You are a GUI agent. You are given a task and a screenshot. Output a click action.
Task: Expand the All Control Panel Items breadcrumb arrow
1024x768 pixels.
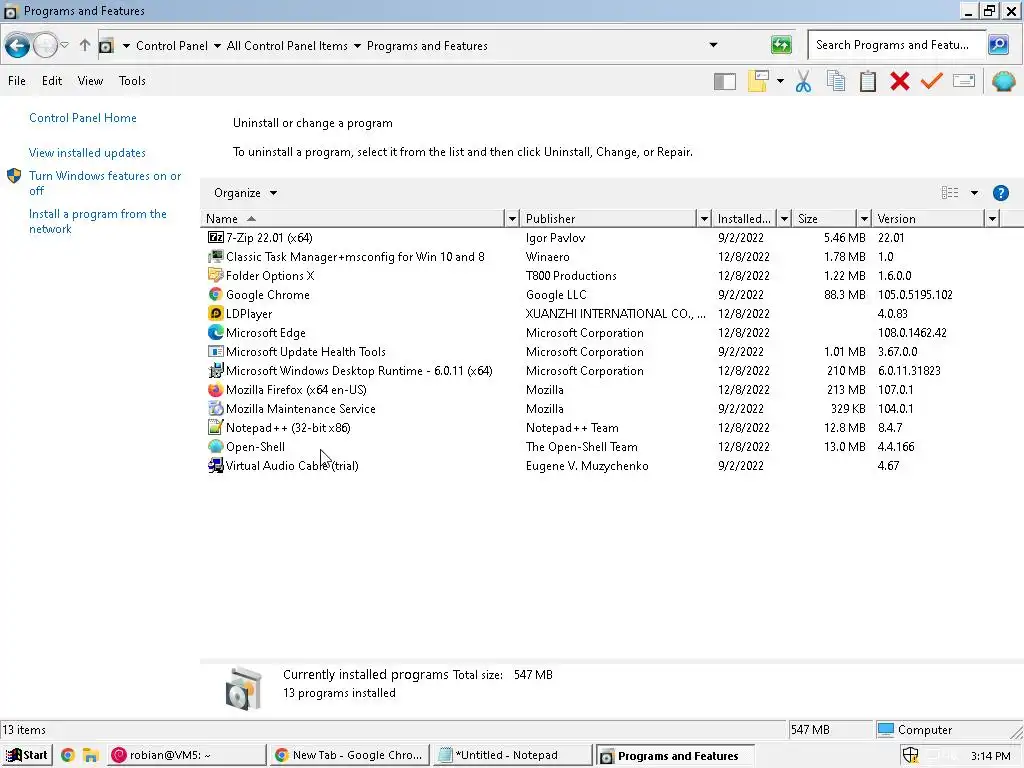tap(357, 46)
